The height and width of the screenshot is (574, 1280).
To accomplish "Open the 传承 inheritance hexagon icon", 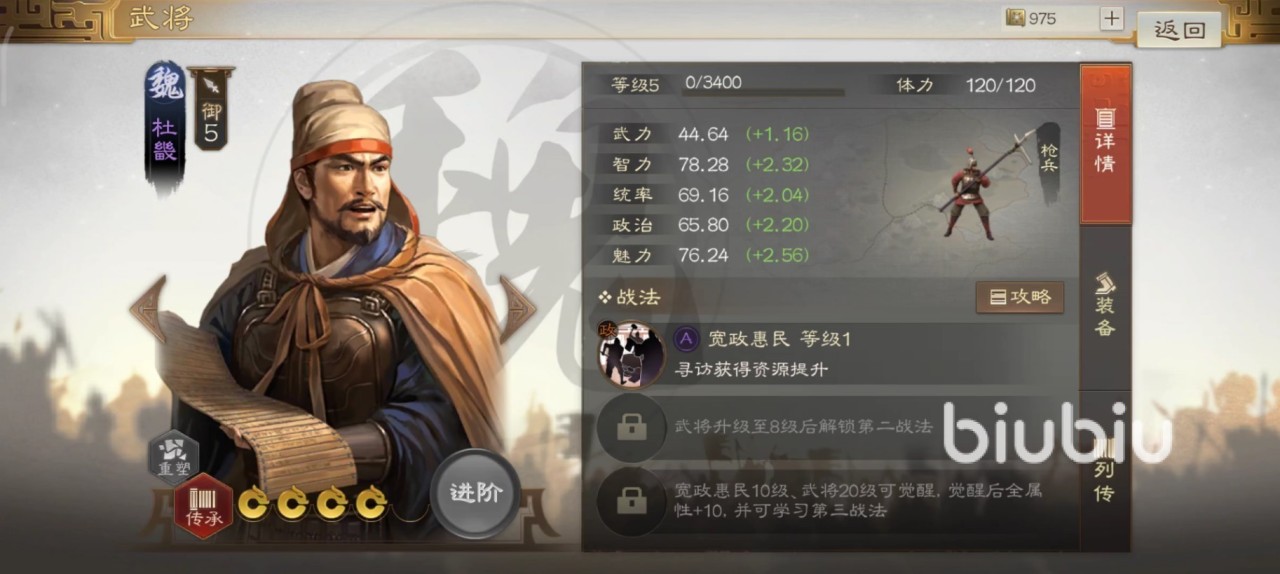I will coord(204,507).
